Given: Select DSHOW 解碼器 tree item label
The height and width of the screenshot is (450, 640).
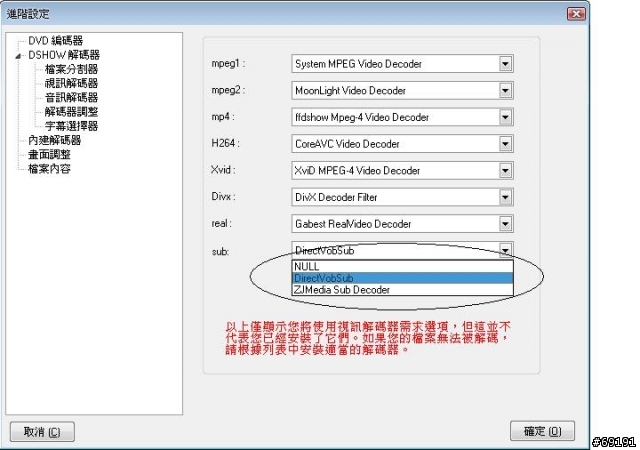Looking at the screenshot, I should coord(64,55).
